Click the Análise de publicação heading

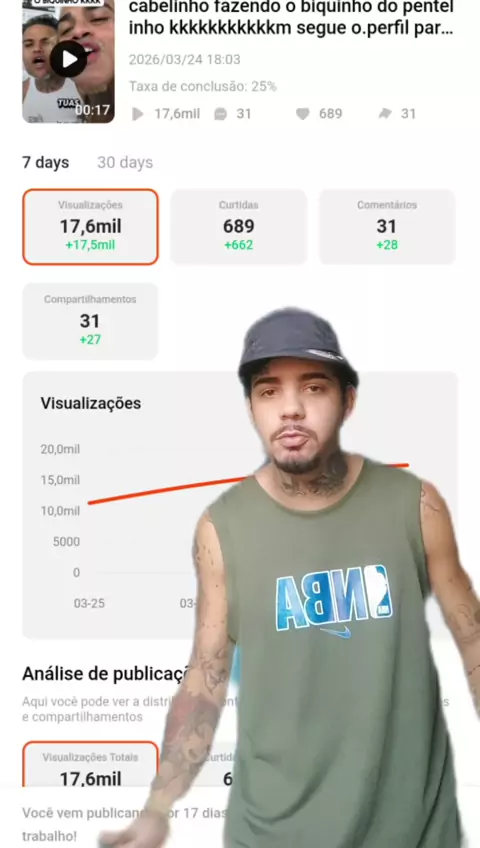105,674
